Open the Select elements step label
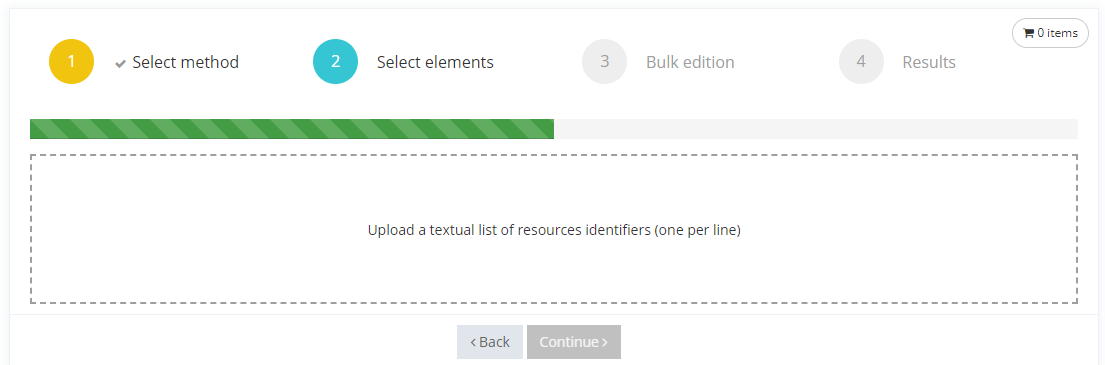 click(435, 62)
